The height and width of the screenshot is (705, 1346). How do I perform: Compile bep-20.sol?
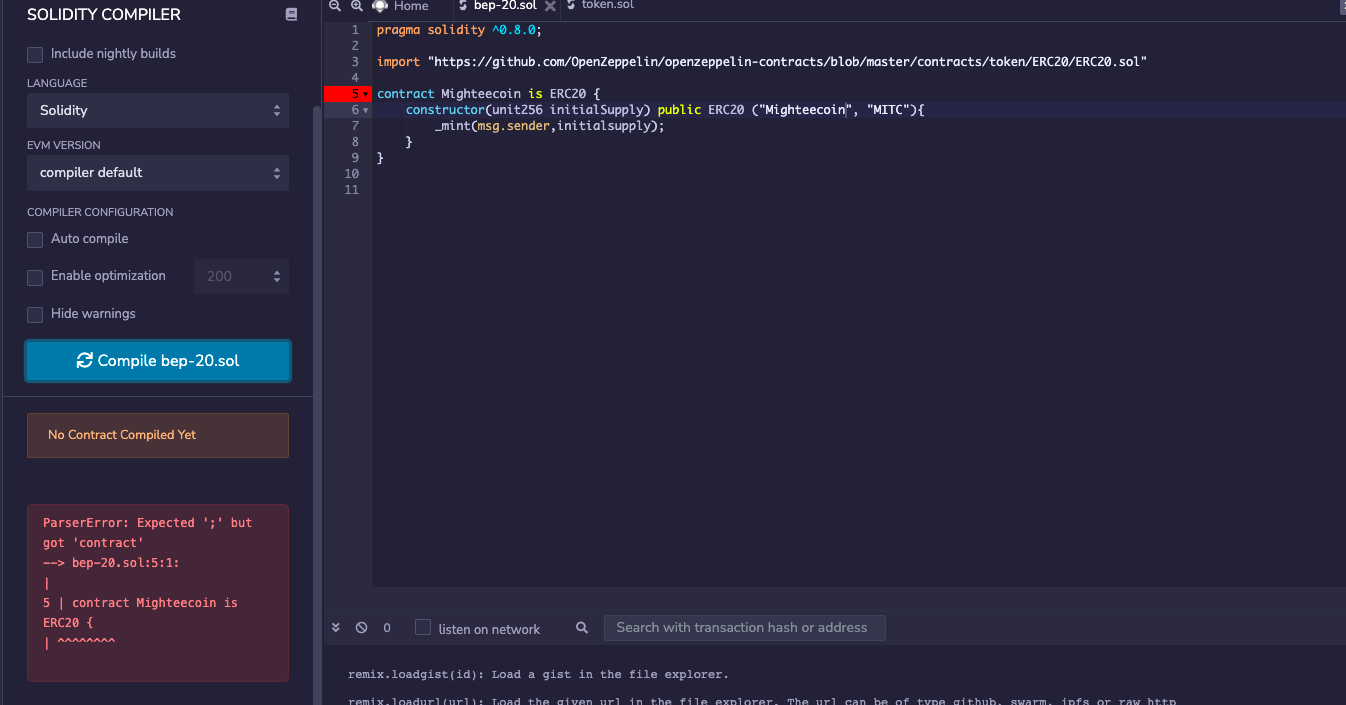(158, 361)
